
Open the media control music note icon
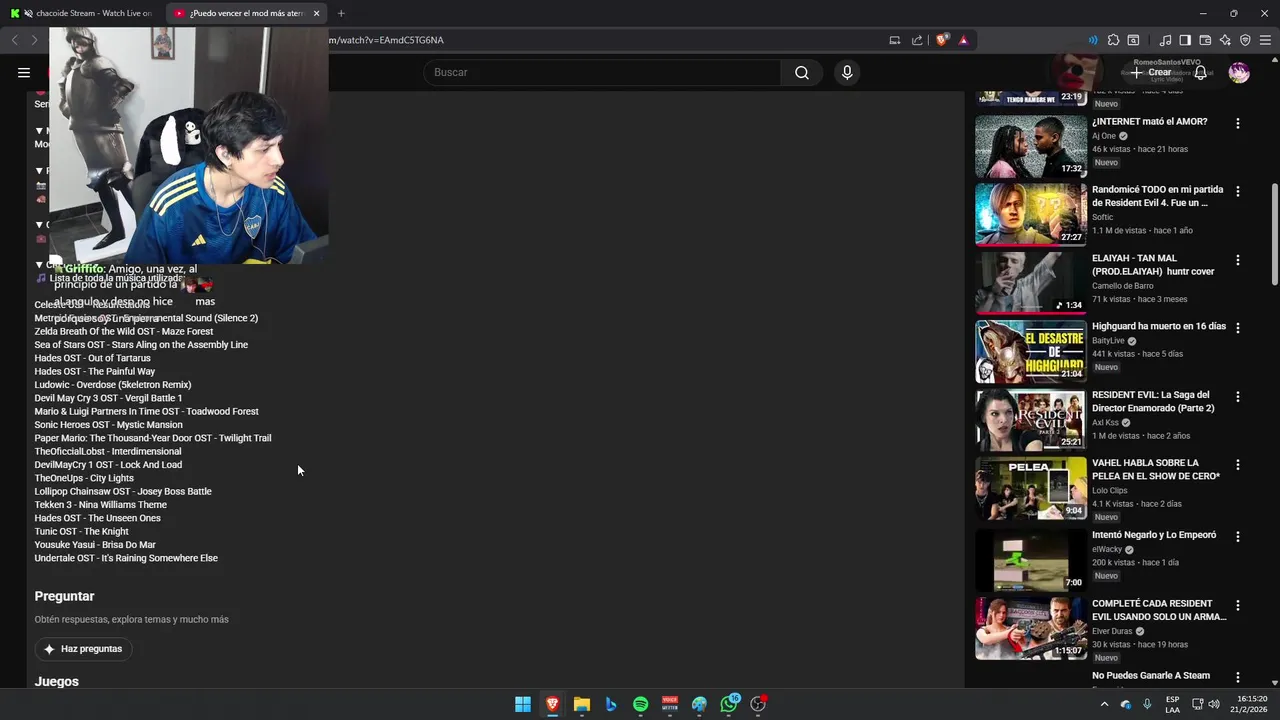tap(1165, 40)
